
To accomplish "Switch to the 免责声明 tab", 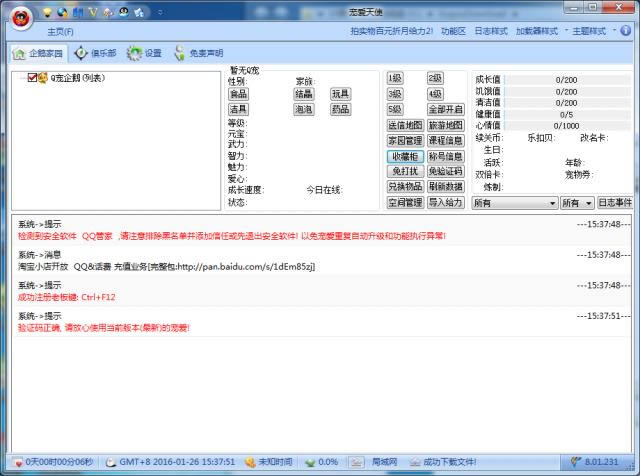I will click(199, 53).
